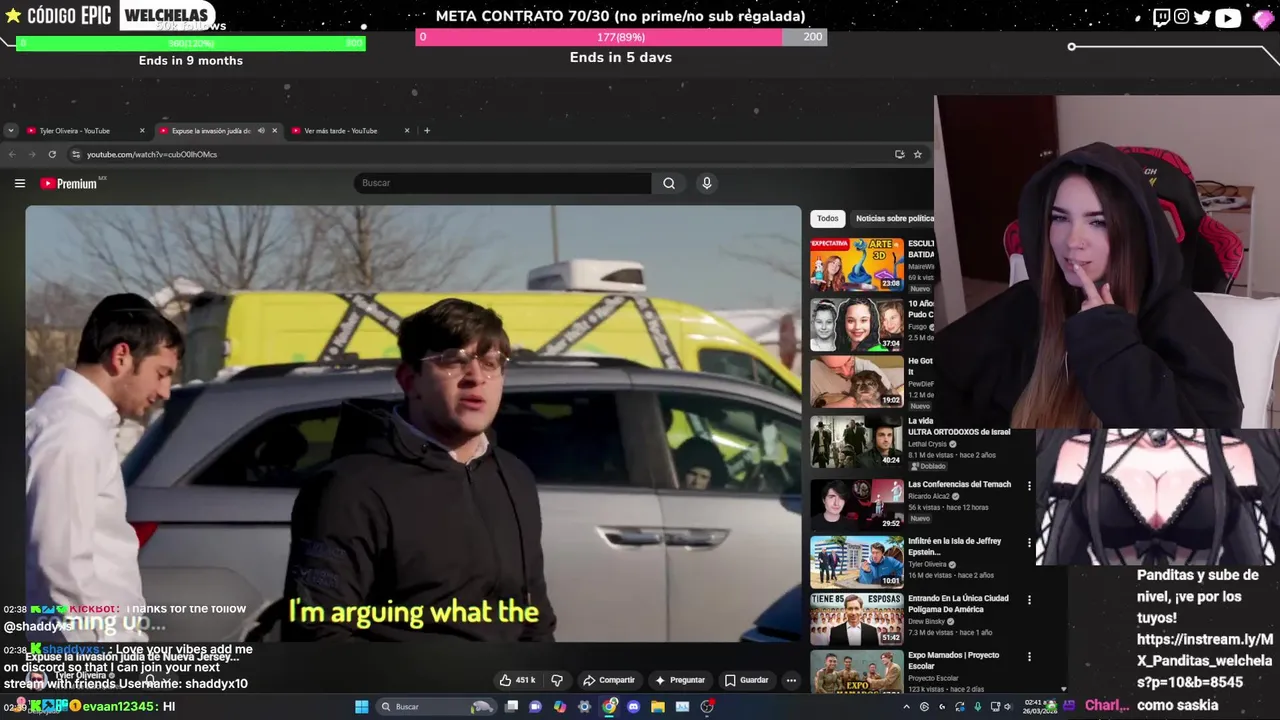Select the Todos filter chip
The width and height of the screenshot is (1280, 720).
tap(828, 218)
